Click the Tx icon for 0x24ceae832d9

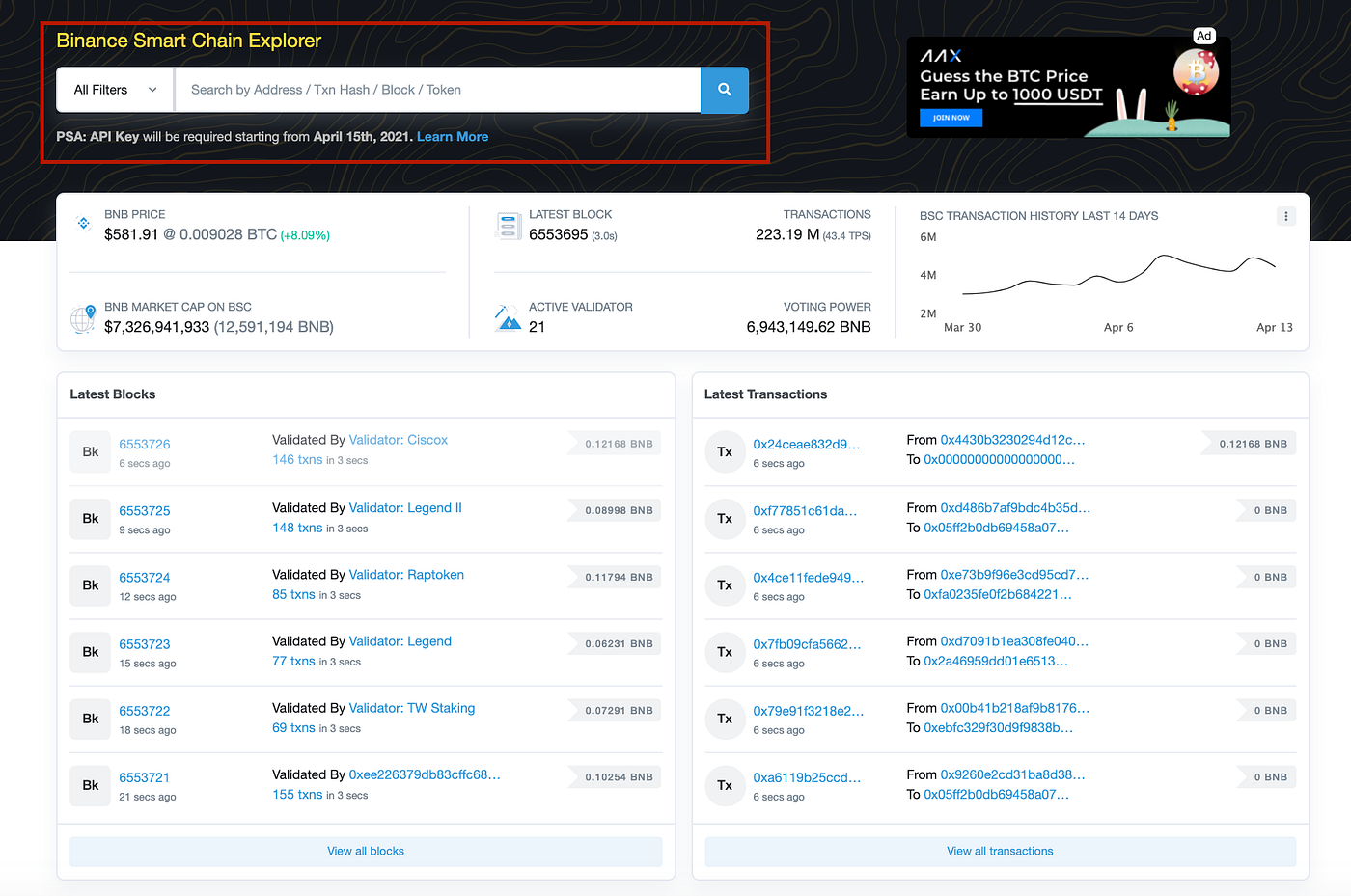[x=725, y=451]
